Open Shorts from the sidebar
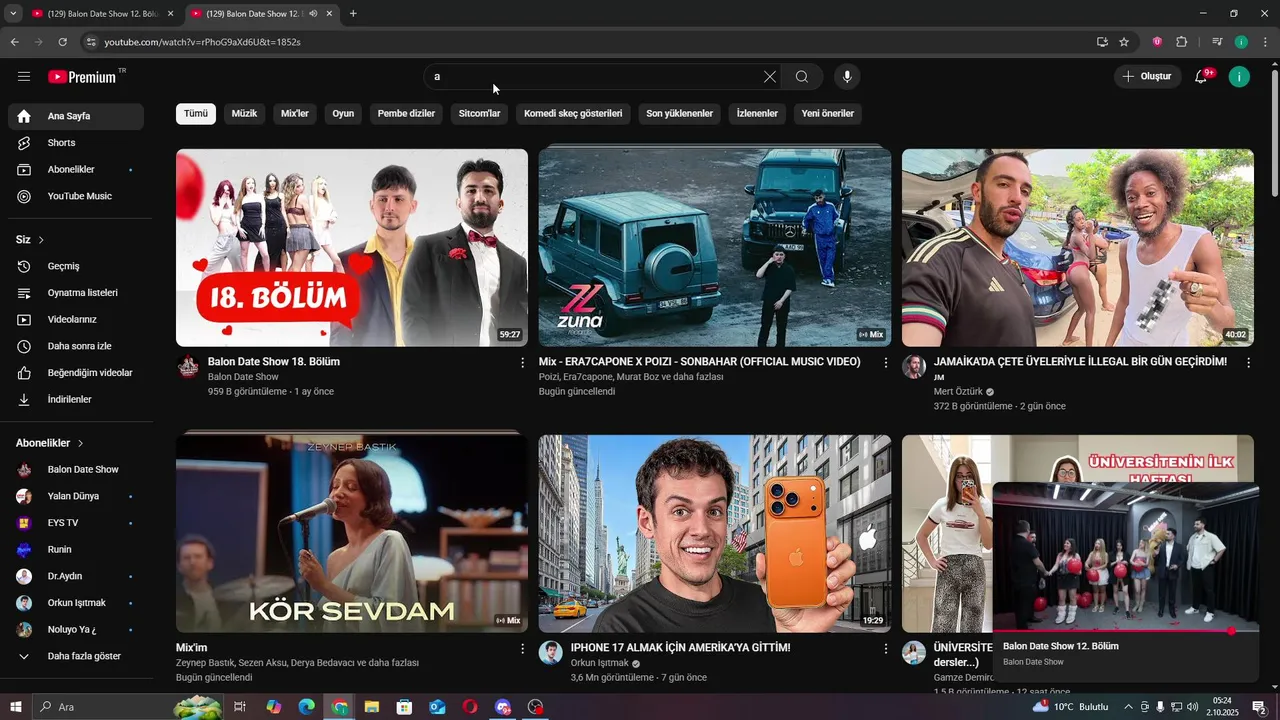 [x=76, y=143]
